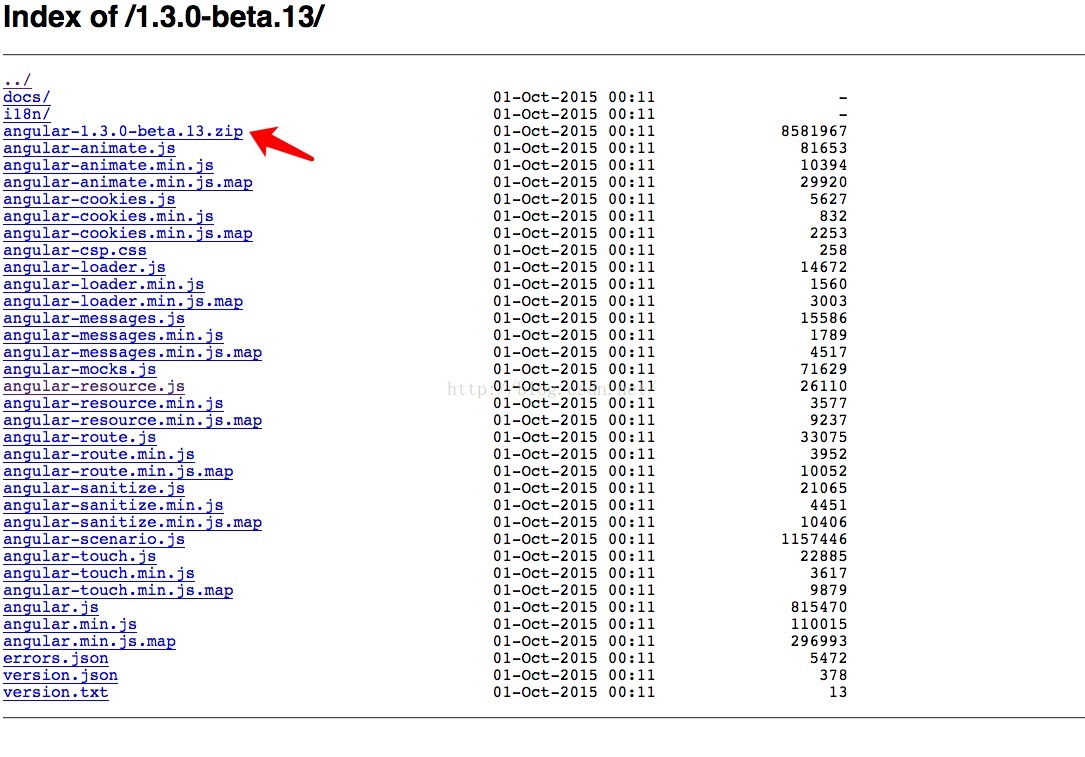Select the file size 81653

823,148
